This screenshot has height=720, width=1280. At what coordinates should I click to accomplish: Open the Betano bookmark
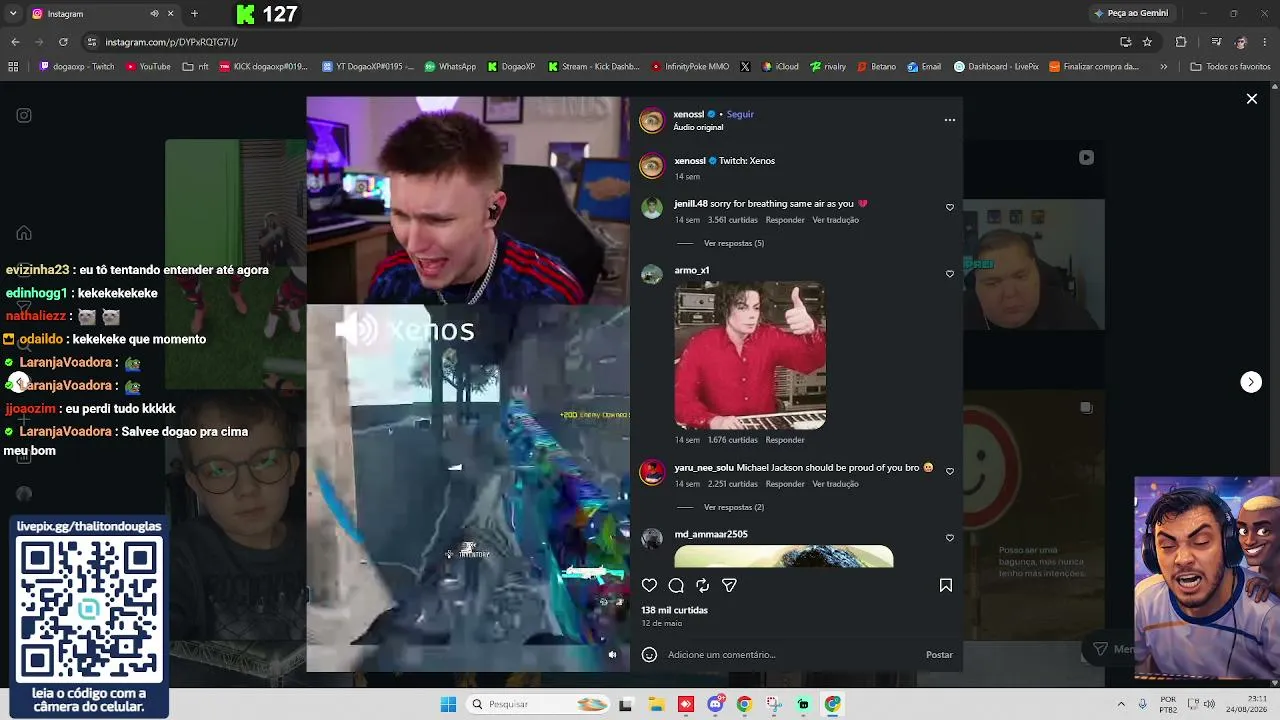click(x=876, y=67)
